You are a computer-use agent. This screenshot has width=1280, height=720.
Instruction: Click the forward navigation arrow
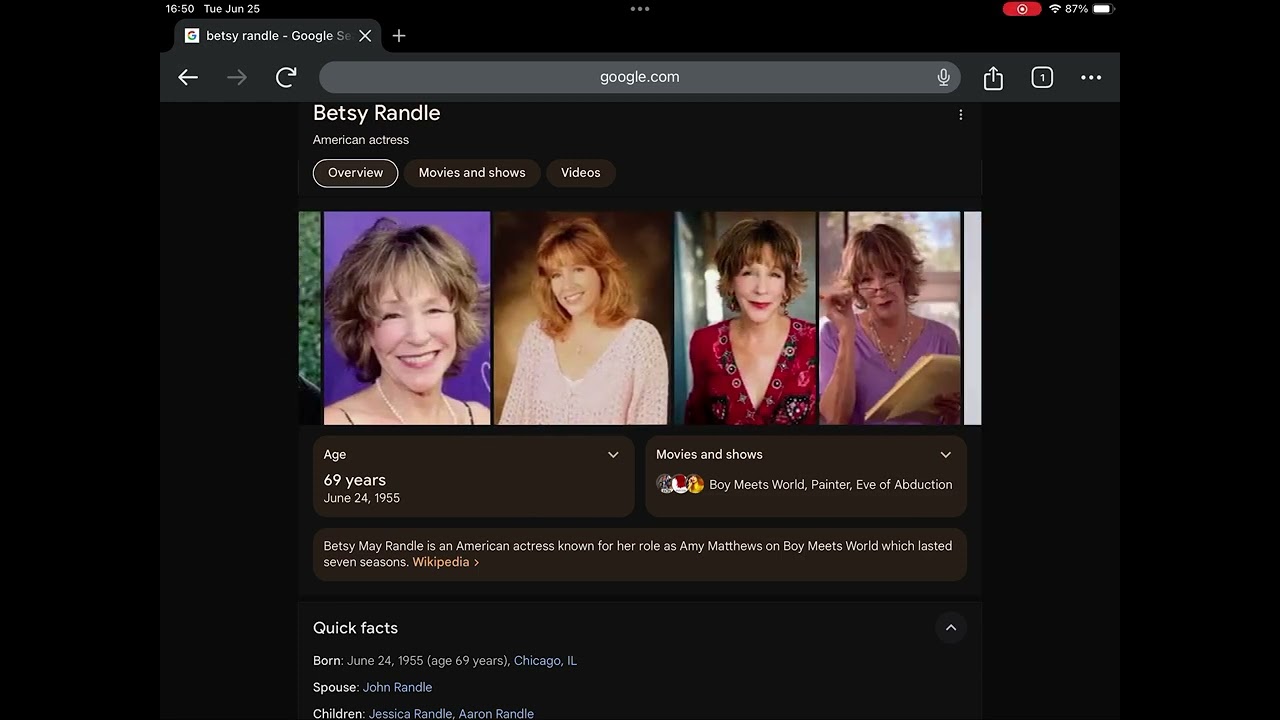(x=237, y=77)
